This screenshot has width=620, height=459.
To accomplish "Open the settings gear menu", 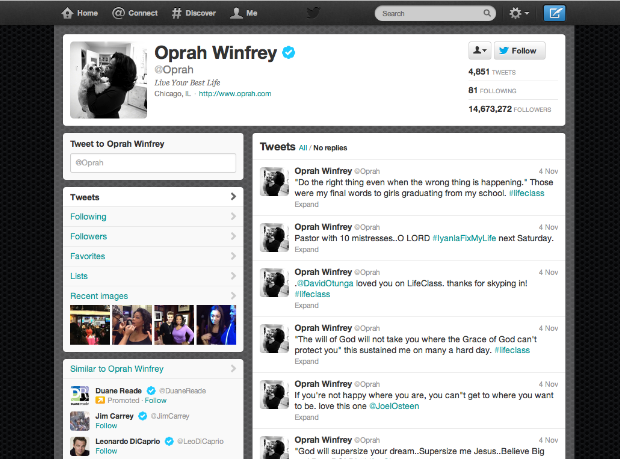I will 518,13.
